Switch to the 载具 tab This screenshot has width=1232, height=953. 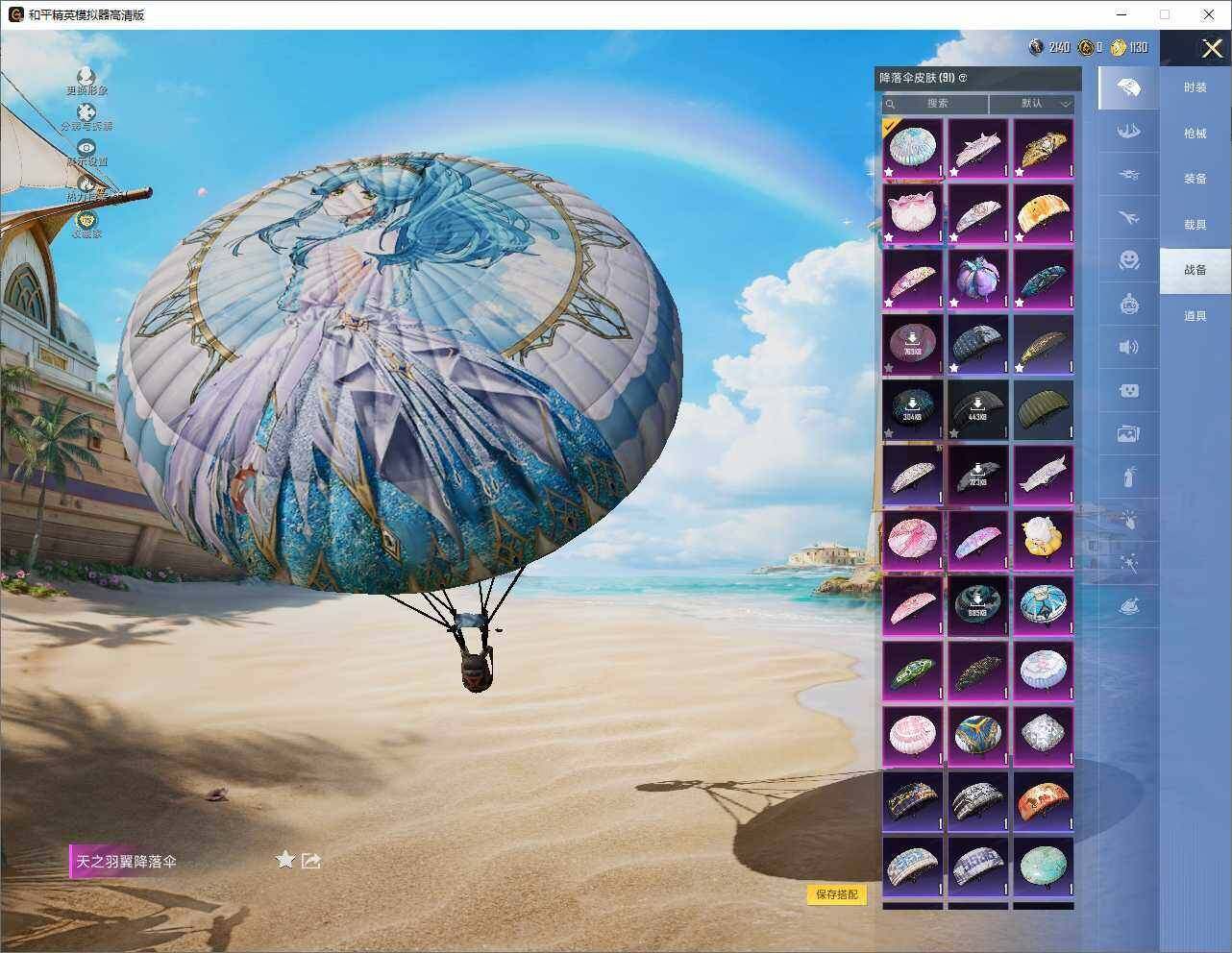(x=1195, y=225)
